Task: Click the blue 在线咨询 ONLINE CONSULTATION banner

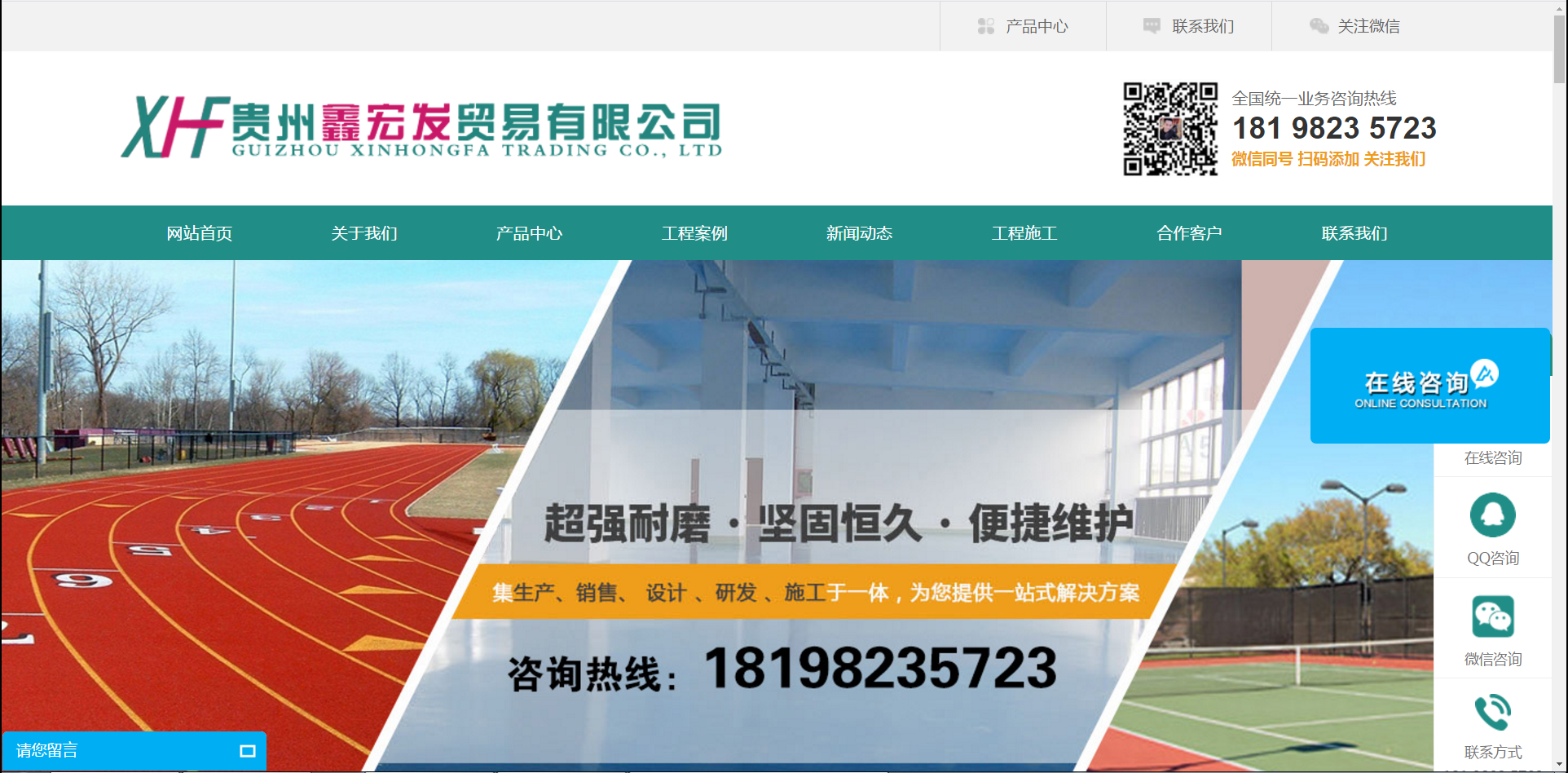Action: tap(1429, 386)
